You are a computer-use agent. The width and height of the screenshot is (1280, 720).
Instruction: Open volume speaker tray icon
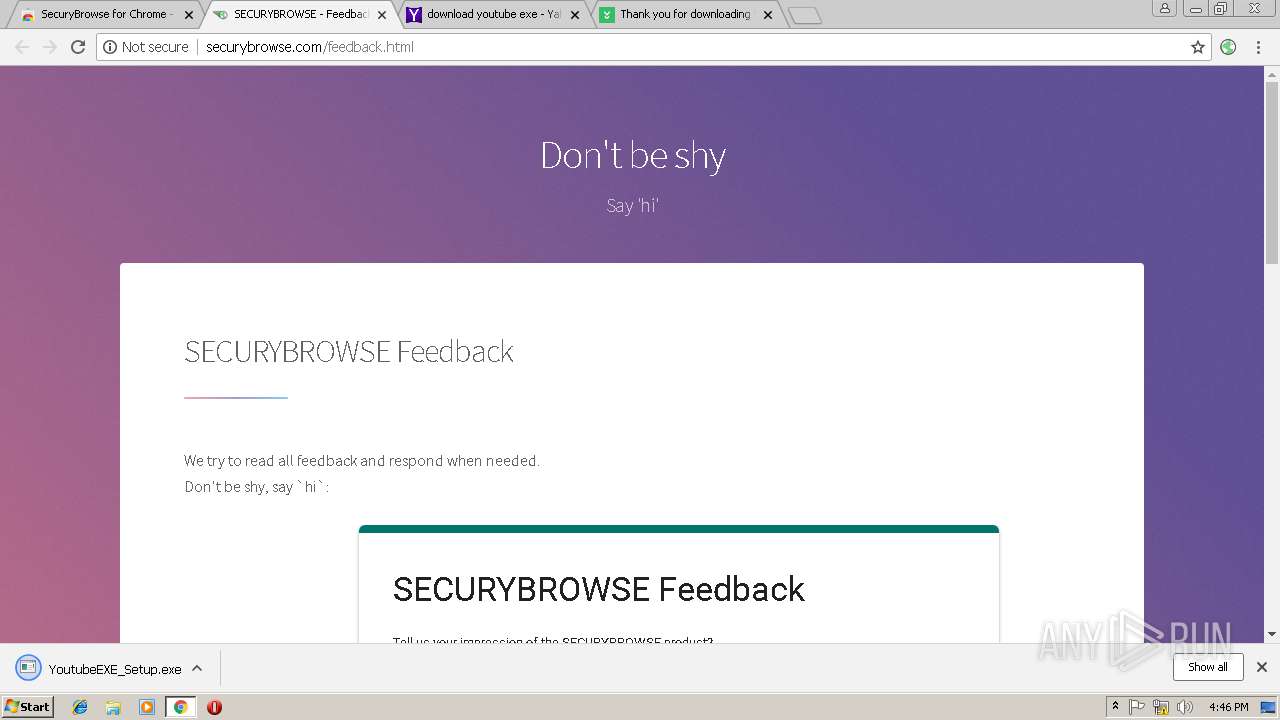[x=1185, y=707]
